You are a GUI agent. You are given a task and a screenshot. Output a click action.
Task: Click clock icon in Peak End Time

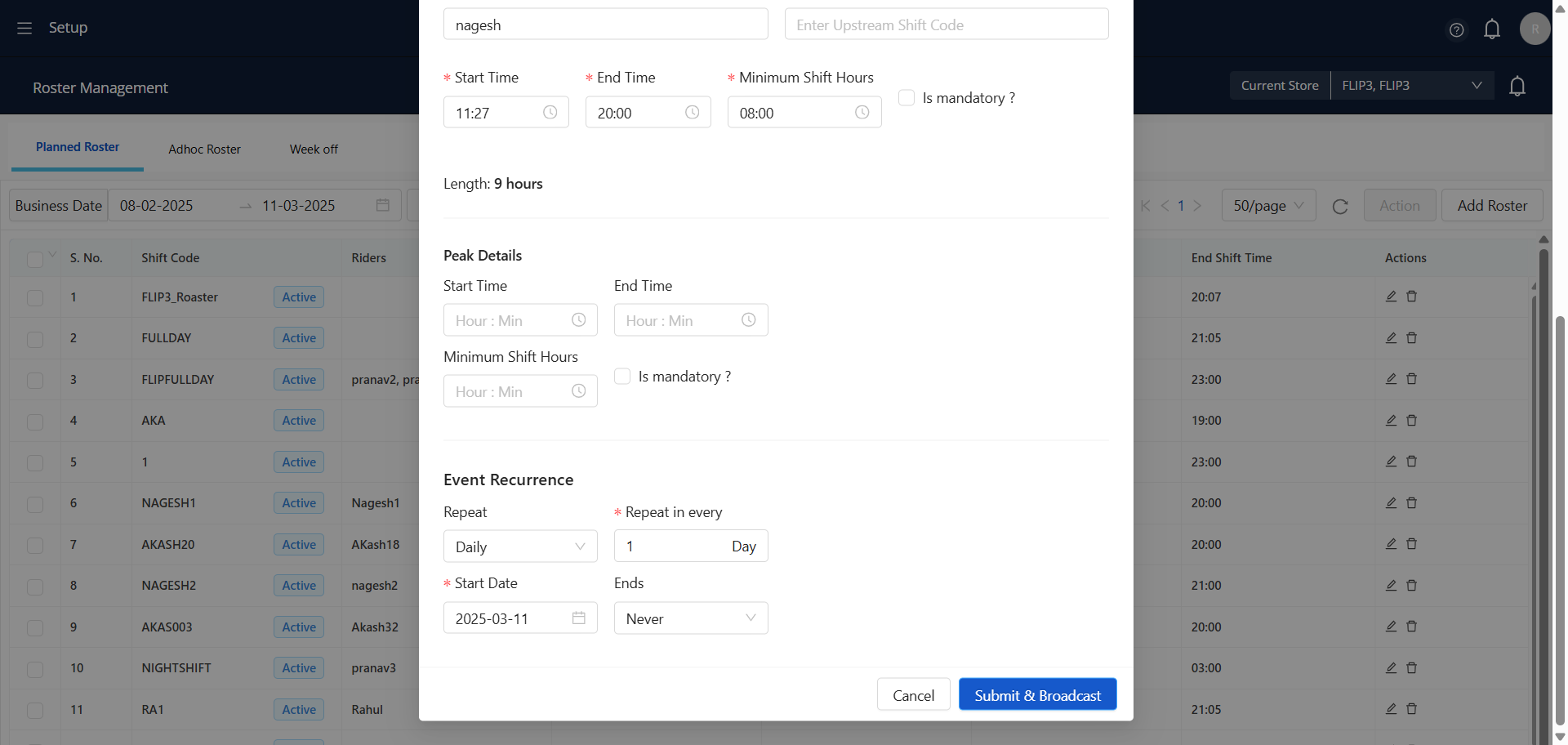[749, 319]
